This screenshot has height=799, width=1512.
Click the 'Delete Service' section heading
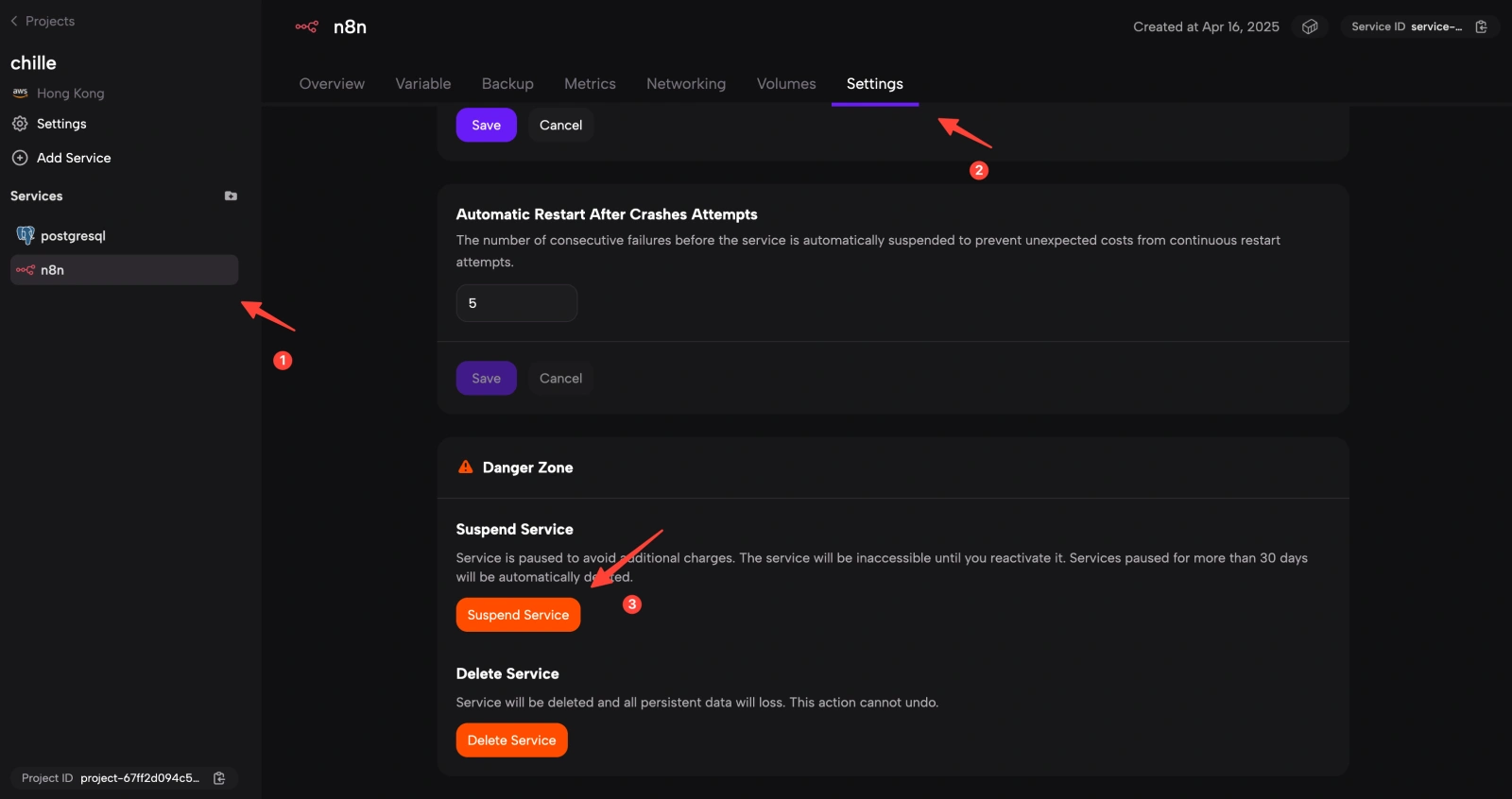point(507,673)
